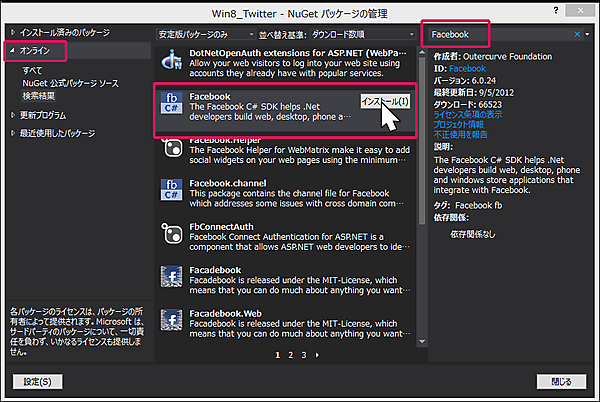Open the search box history dropdown arrow
Image resolution: width=600 pixels, height=402 pixels.
[587, 34]
